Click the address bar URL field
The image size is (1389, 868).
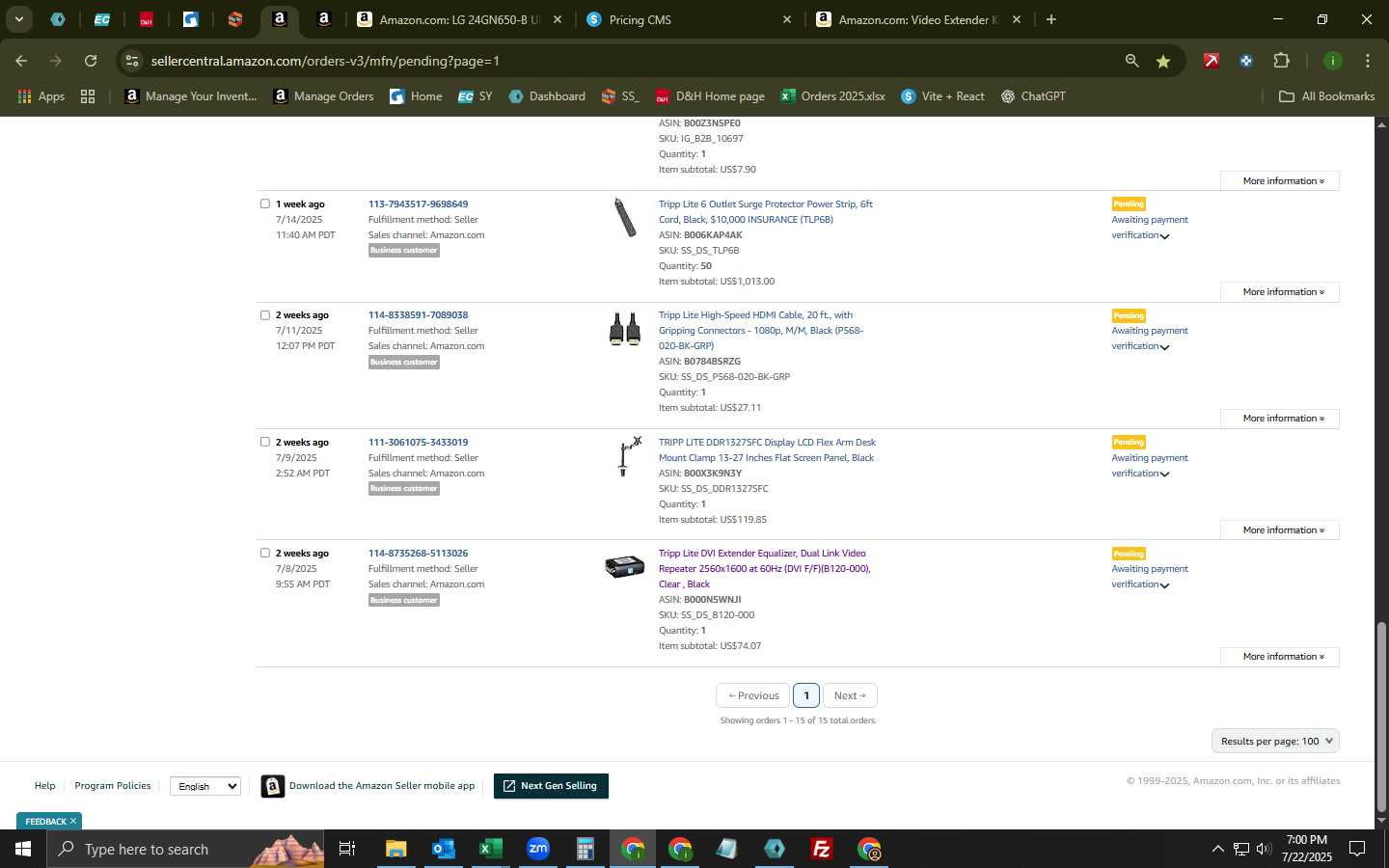tap(617, 61)
